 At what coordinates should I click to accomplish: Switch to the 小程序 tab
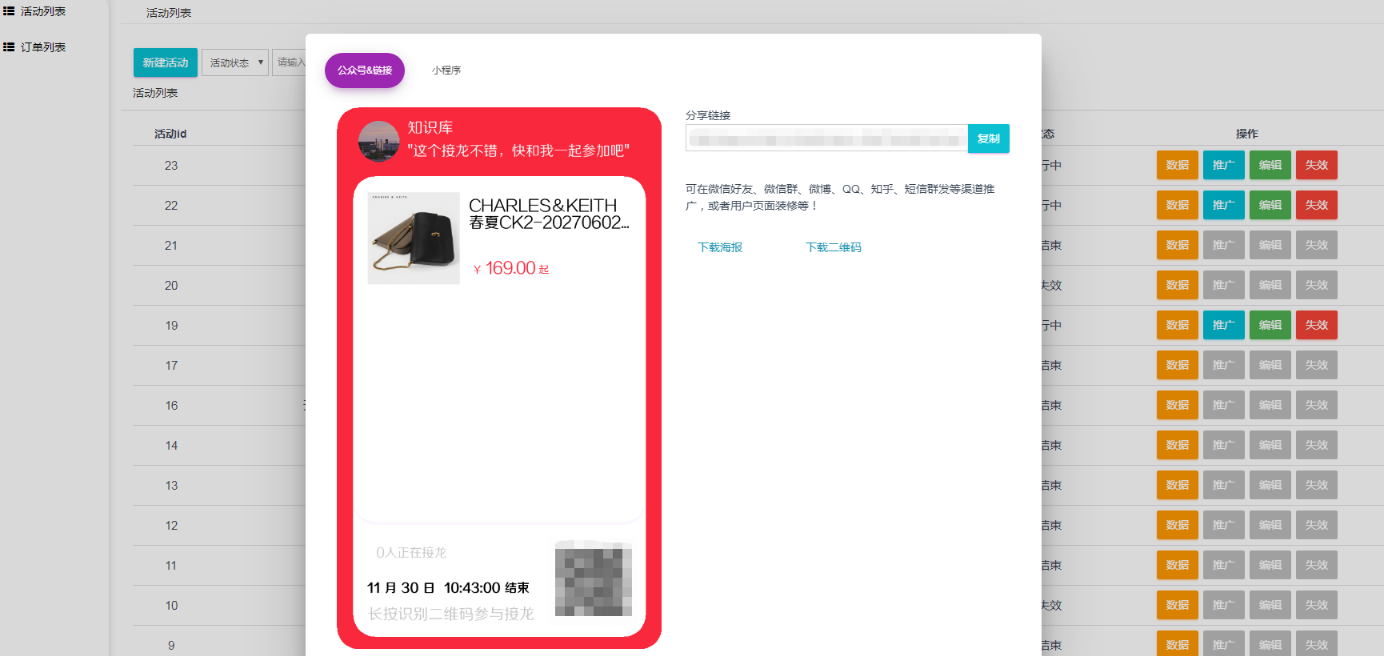tap(446, 71)
